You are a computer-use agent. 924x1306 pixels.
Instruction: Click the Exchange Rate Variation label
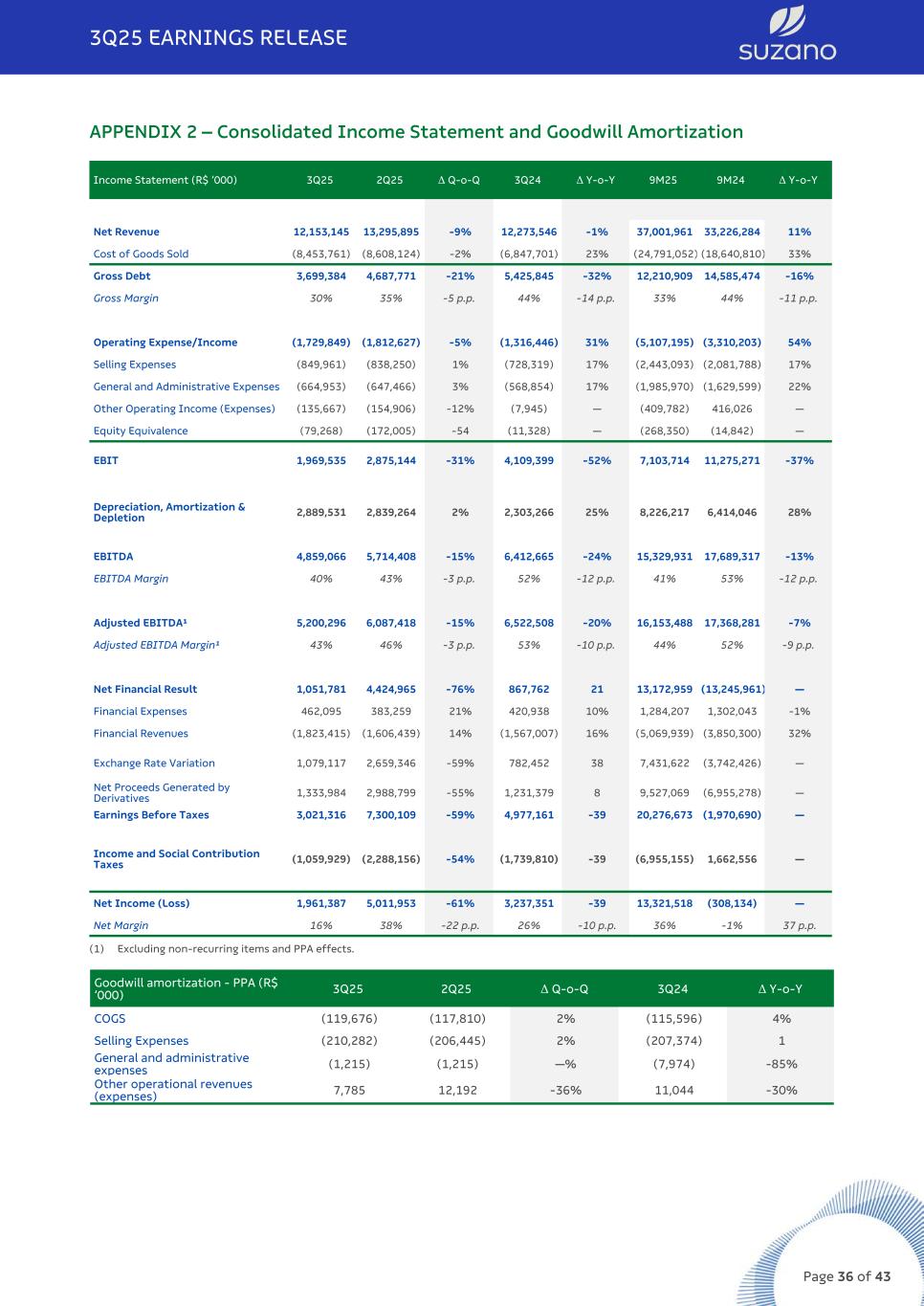click(x=154, y=764)
